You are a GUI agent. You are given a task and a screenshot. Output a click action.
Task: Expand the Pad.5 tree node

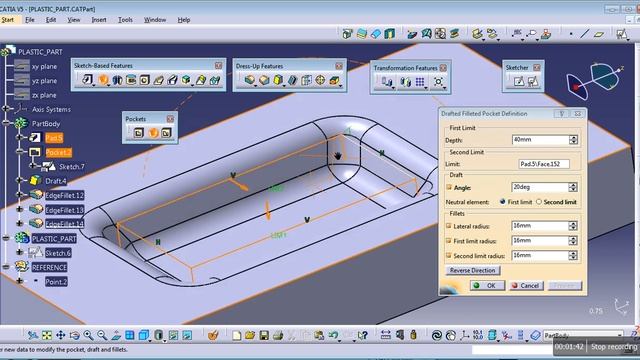tap(20, 138)
